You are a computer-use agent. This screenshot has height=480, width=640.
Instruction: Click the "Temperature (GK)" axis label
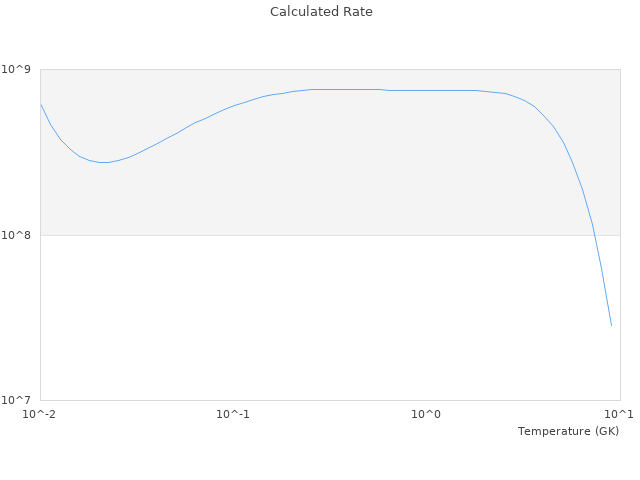pyautogui.click(x=568, y=431)
